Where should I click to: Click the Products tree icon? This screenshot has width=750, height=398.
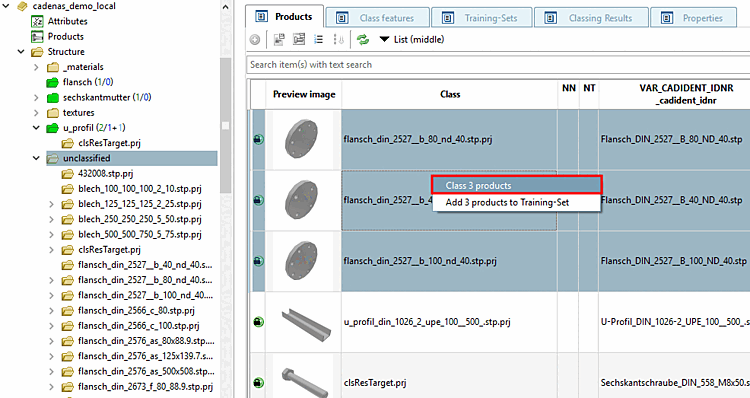point(37,36)
